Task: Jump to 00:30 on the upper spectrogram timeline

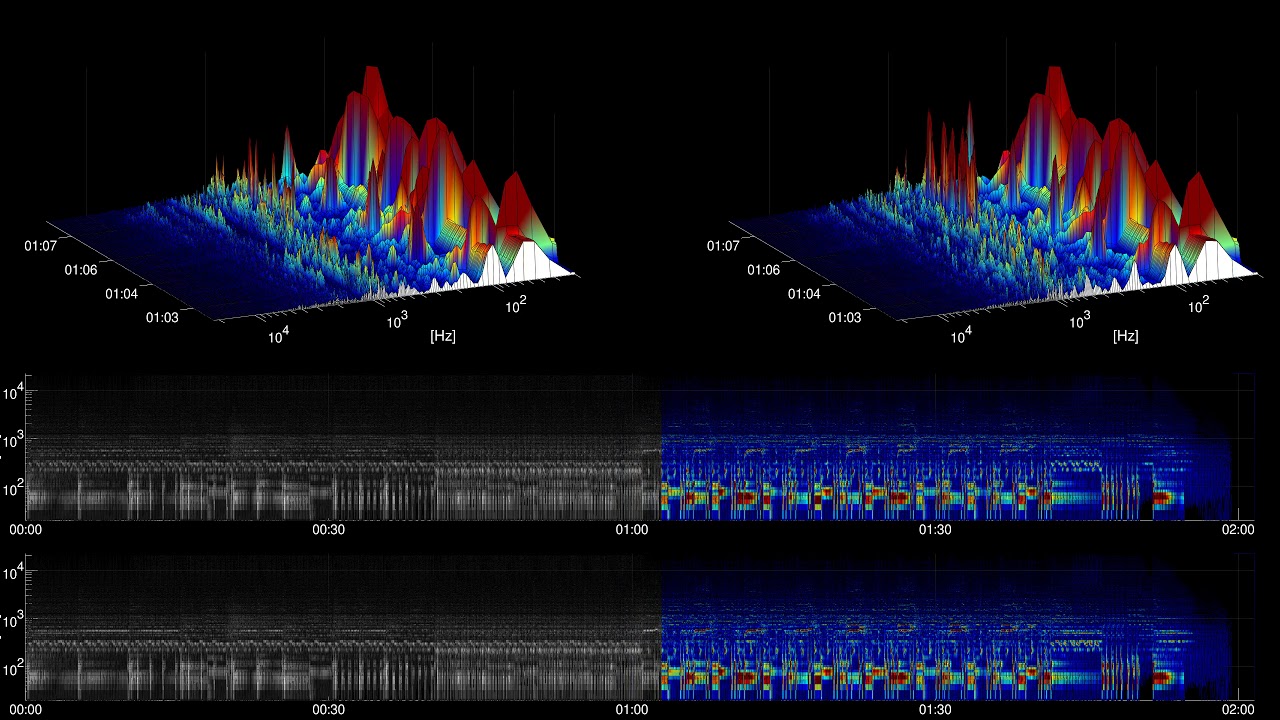Action: 329,530
